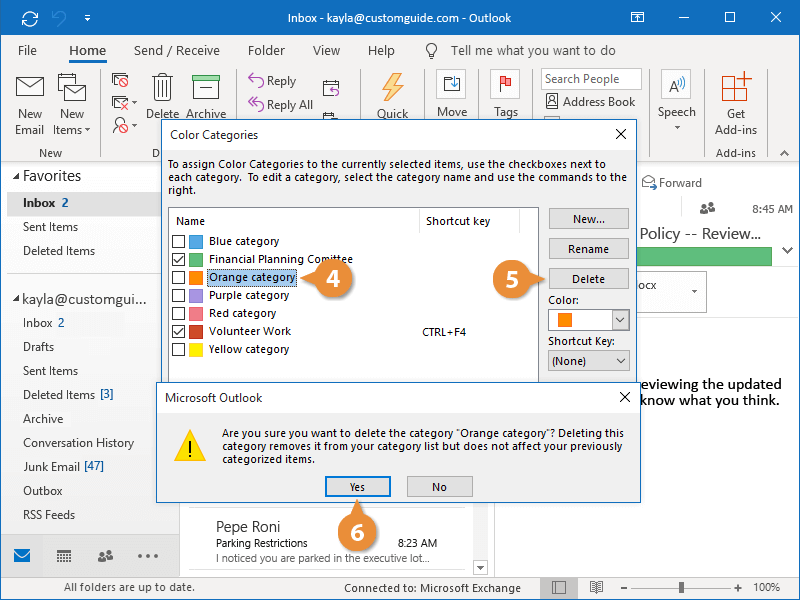Click the Search People field
Image resolution: width=800 pixels, height=600 pixels.
[x=591, y=79]
